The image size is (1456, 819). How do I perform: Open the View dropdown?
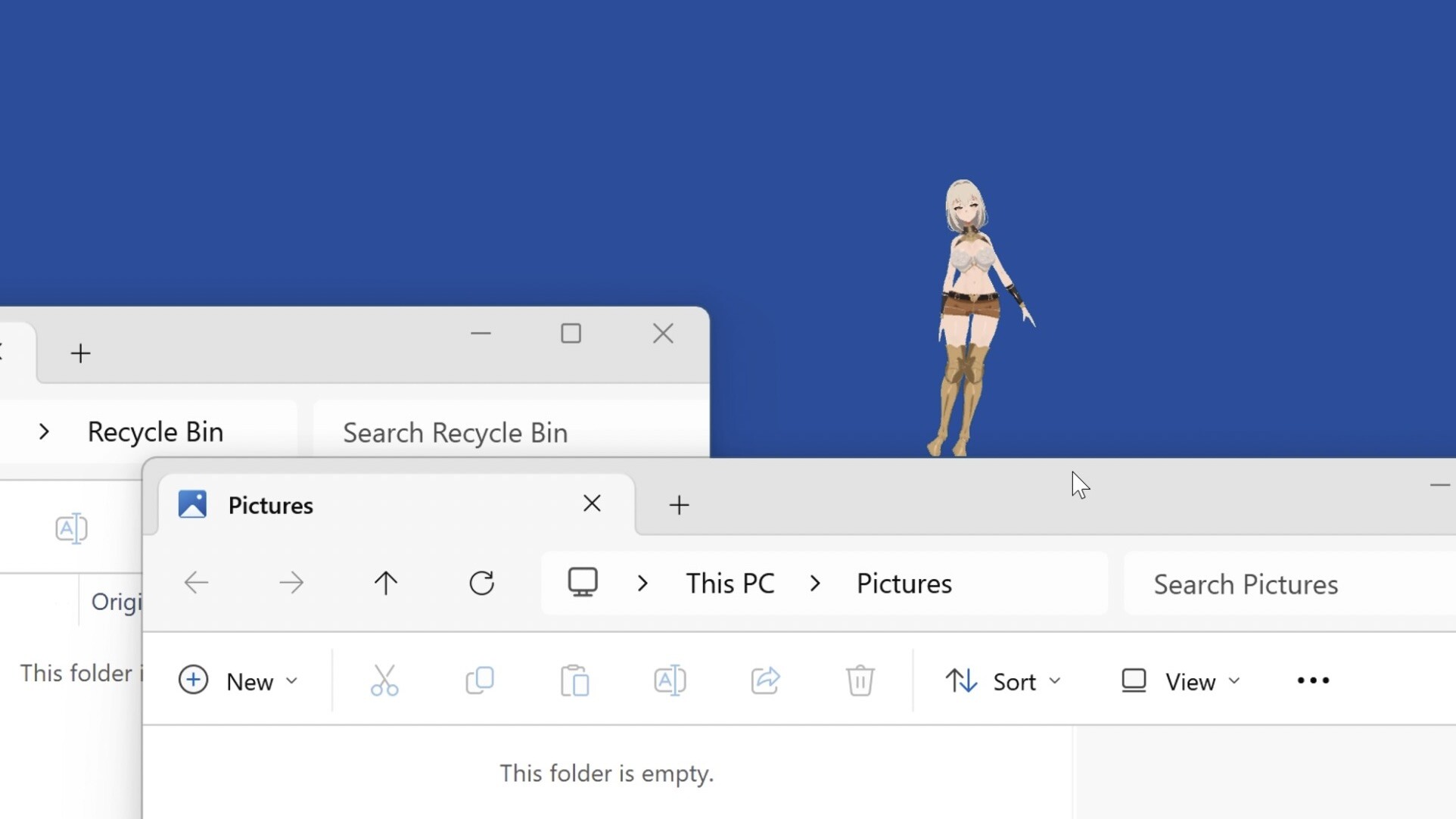click(x=1179, y=680)
